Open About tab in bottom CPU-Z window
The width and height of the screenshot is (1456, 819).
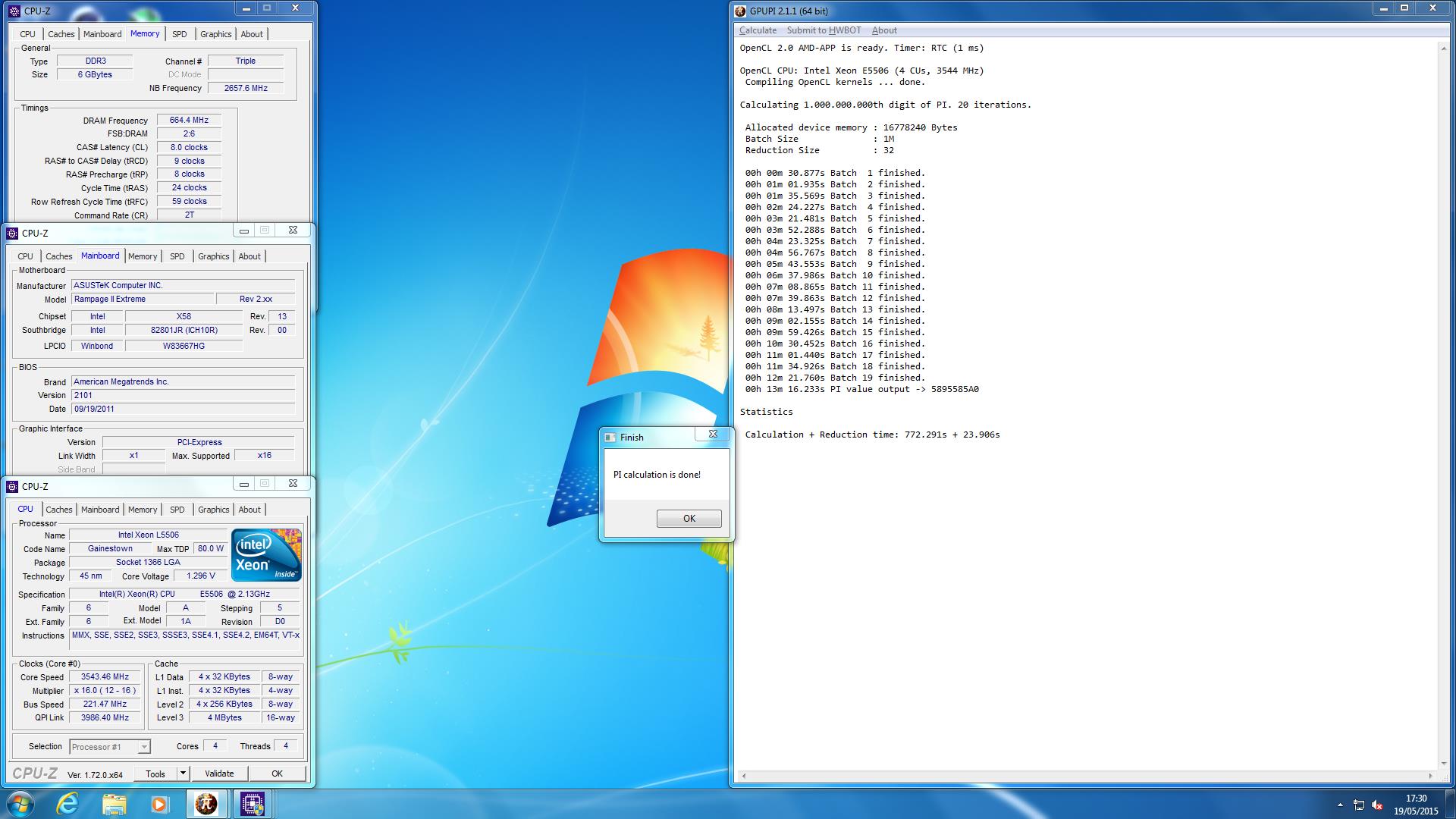click(x=249, y=510)
